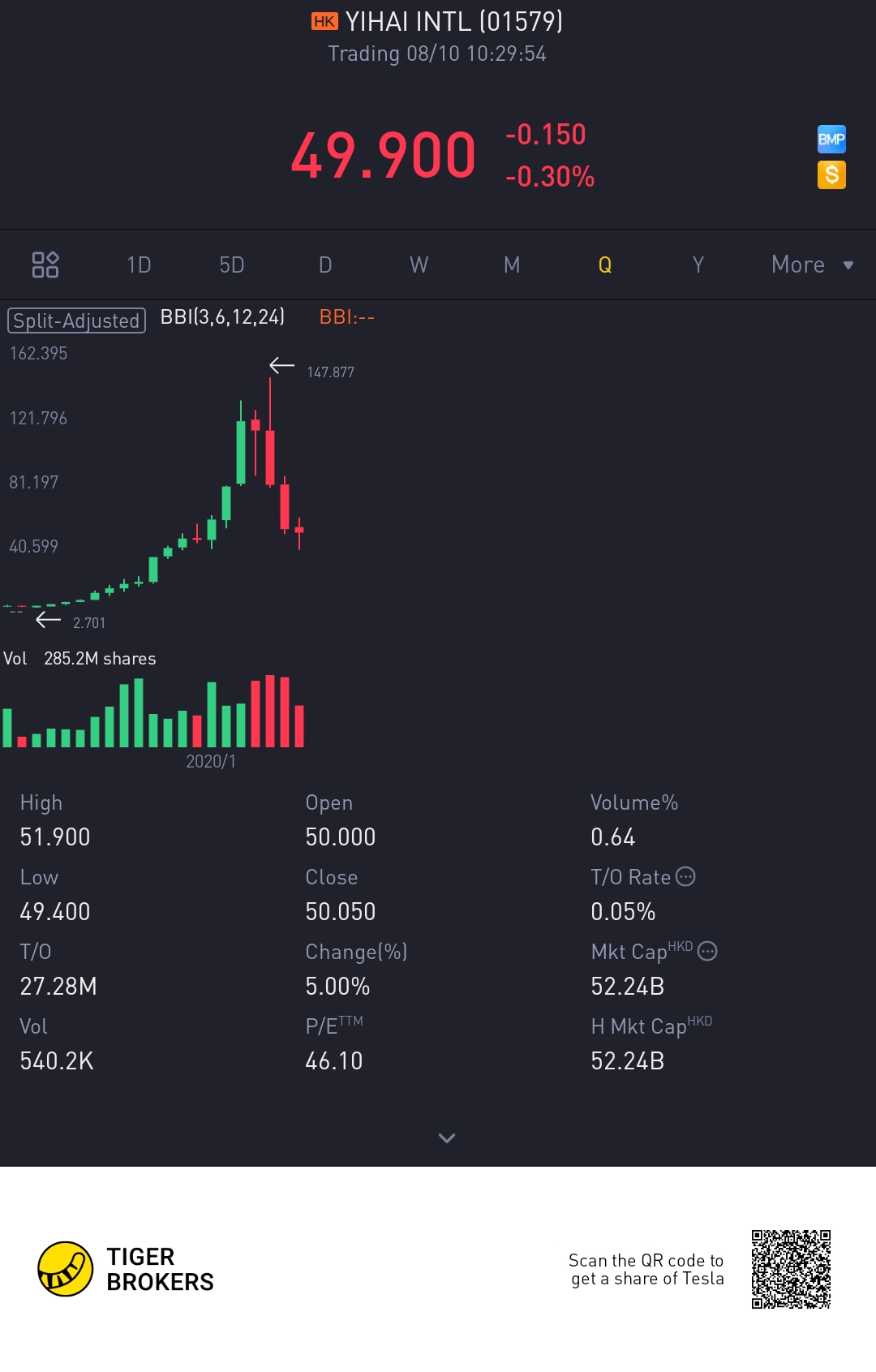
Task: Switch to the 1D chart tab
Action: pos(139,265)
